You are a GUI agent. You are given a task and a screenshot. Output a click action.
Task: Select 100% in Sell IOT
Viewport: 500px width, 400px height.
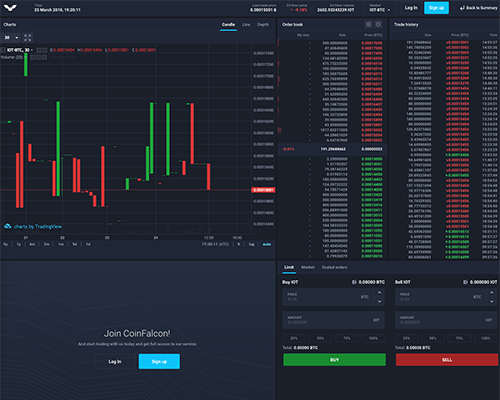486,338
